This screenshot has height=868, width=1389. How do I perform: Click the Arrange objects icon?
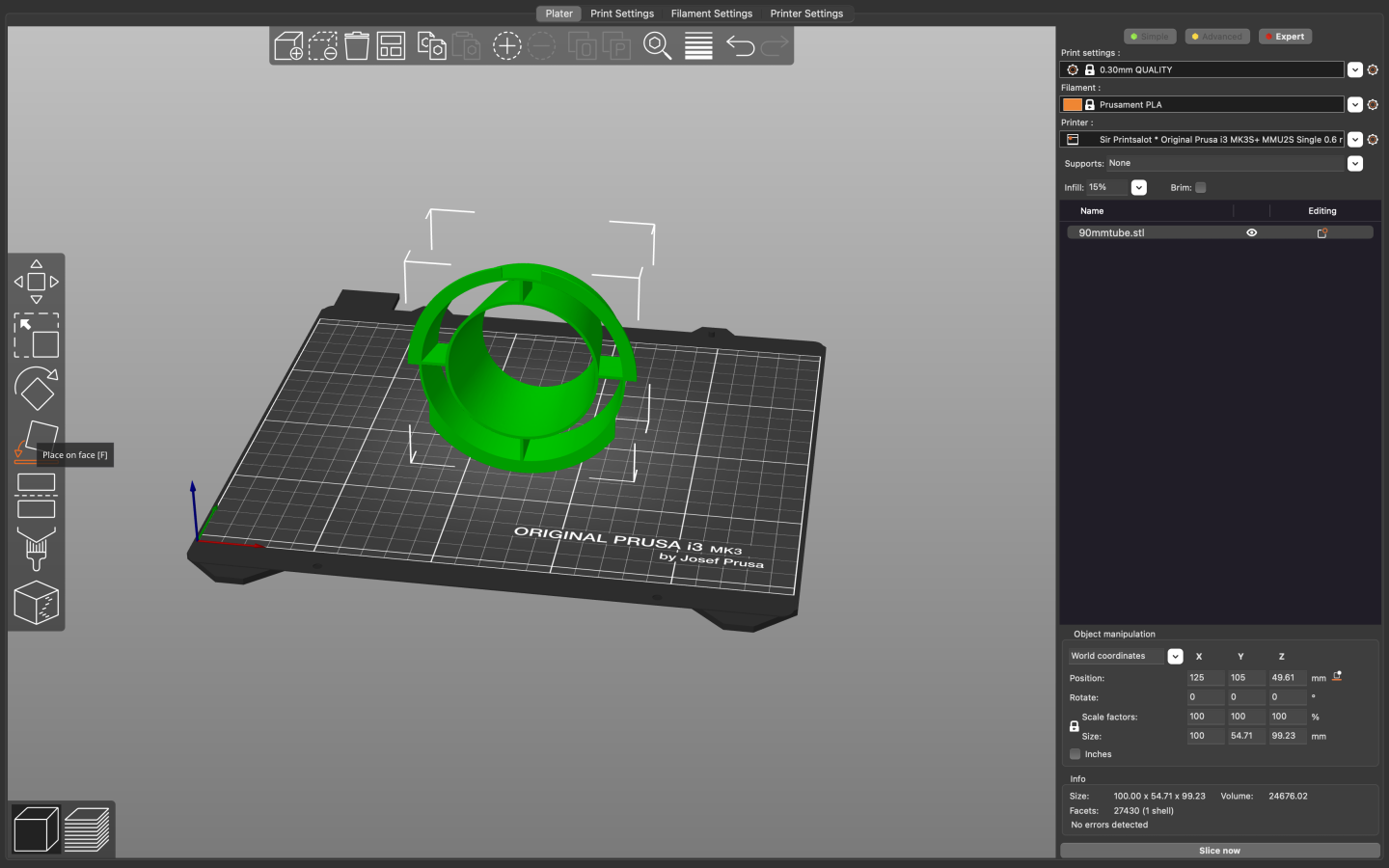click(x=391, y=45)
